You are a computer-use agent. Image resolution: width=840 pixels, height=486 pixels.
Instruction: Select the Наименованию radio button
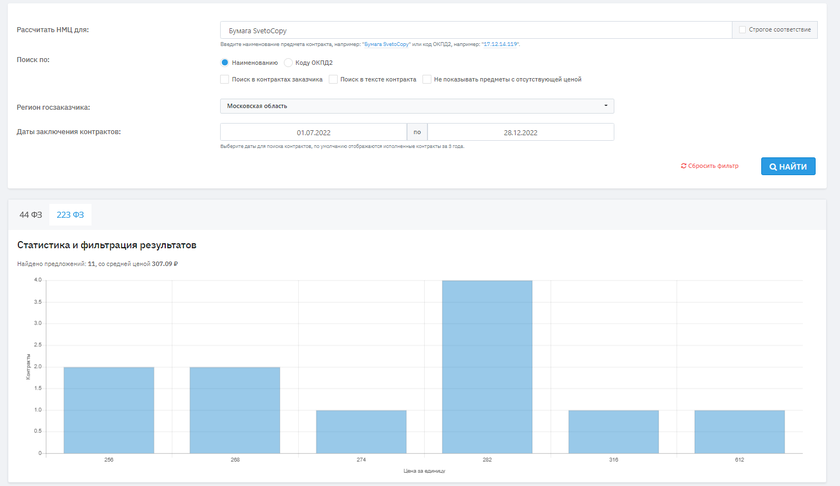click(x=225, y=63)
